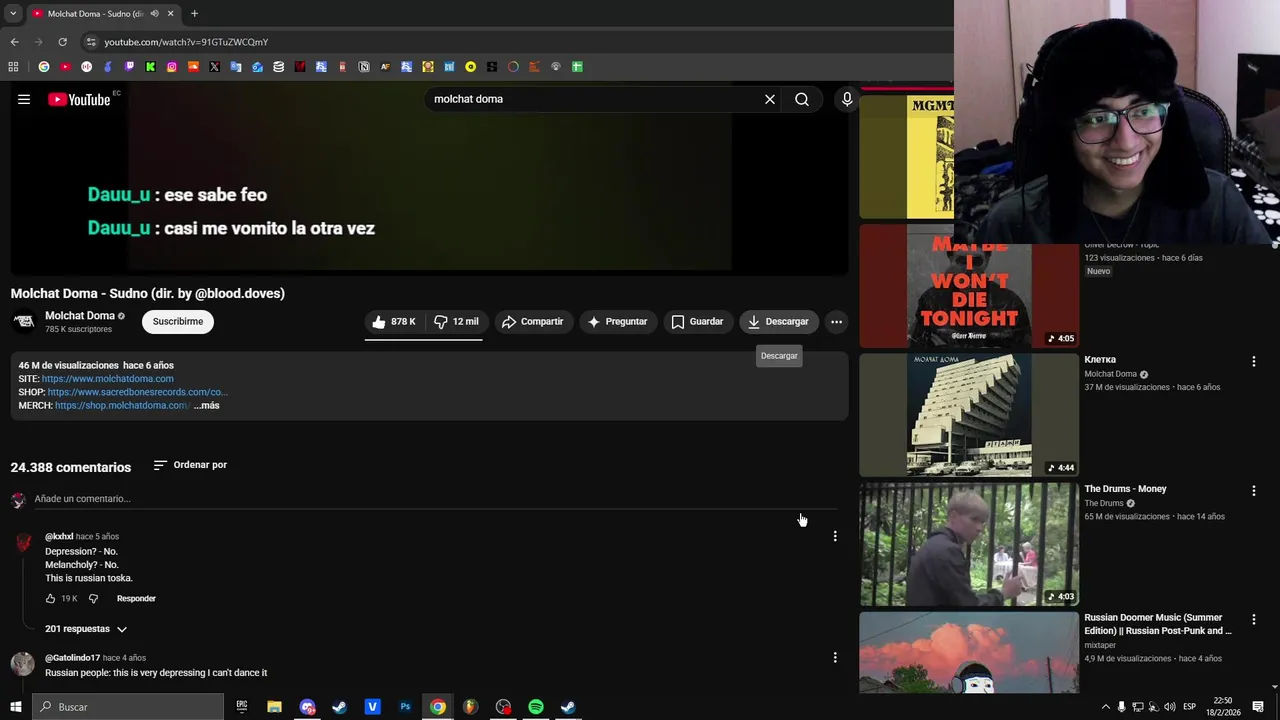Viewport: 1280px width, 720px height.
Task: Expand the description with ...más
Action: pyautogui.click(x=206, y=405)
